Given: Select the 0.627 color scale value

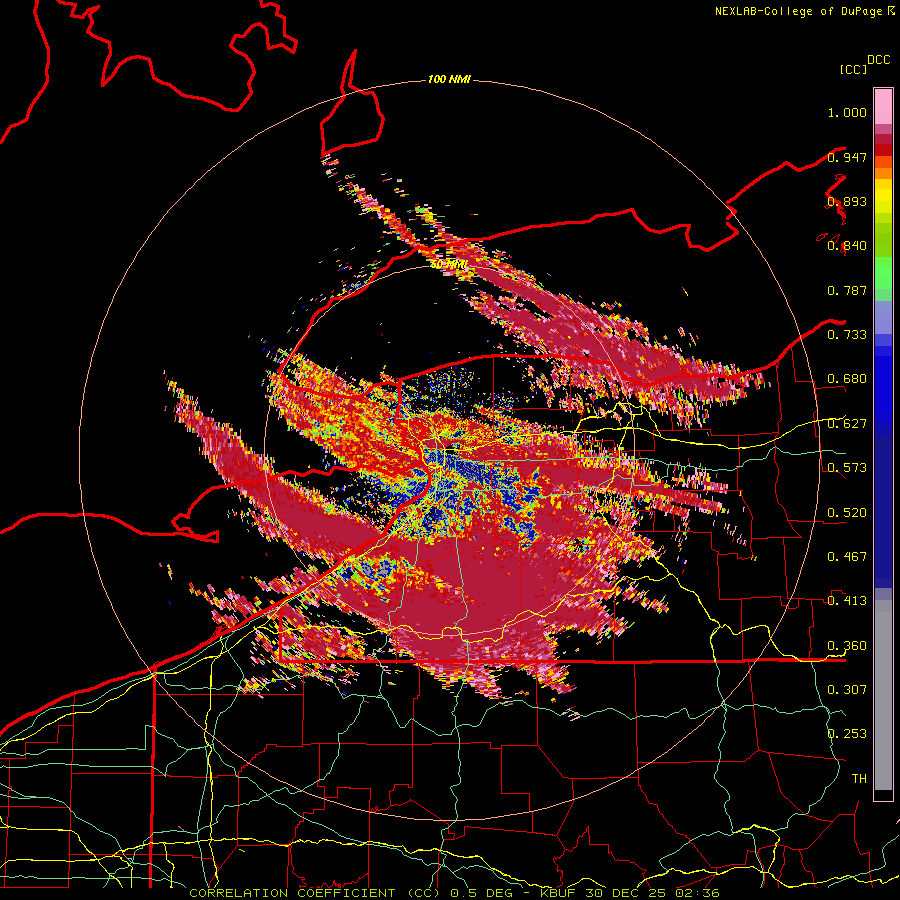Looking at the screenshot, I should coord(847,424).
